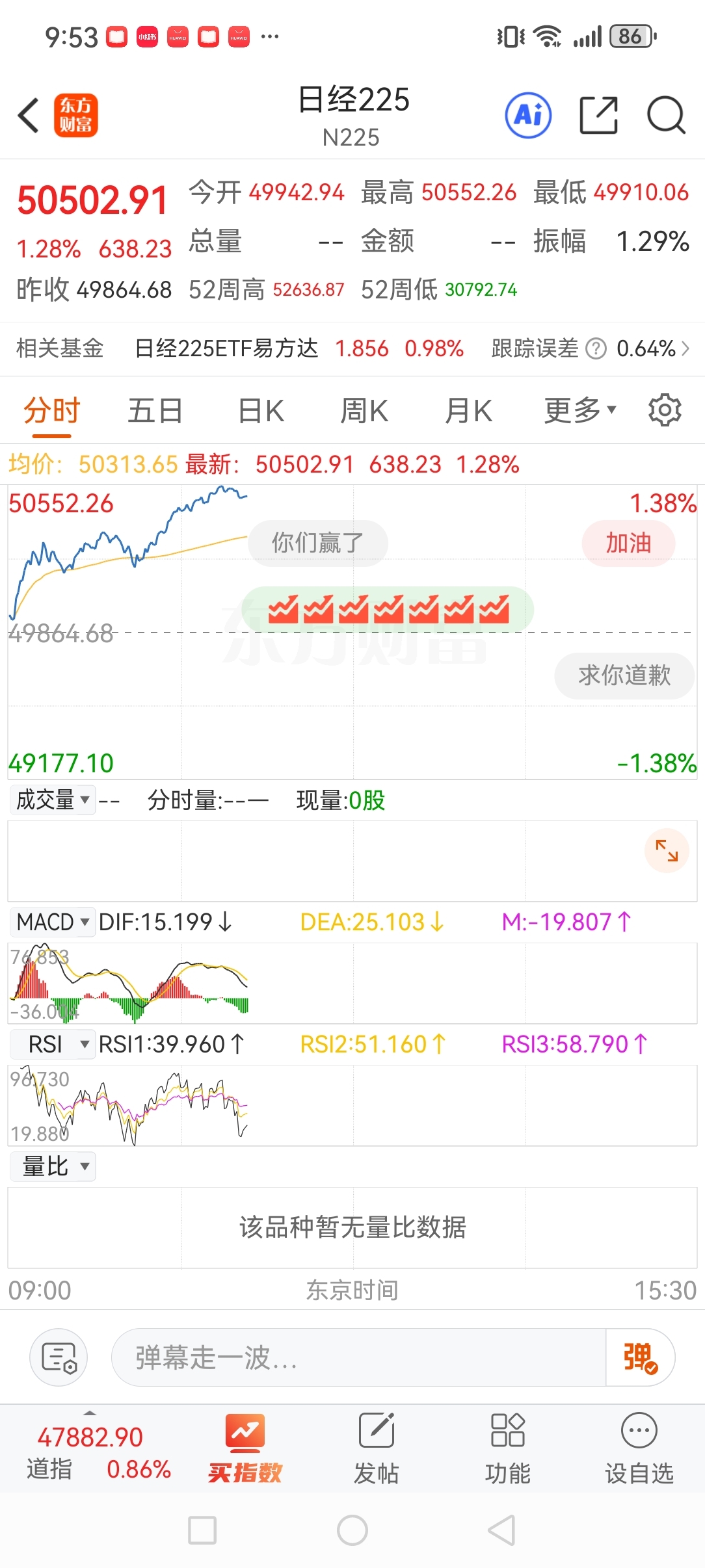Screen dimensions: 705x1568
Task: Open 日经225ETF易方达 related fund link
Action: 226,349
